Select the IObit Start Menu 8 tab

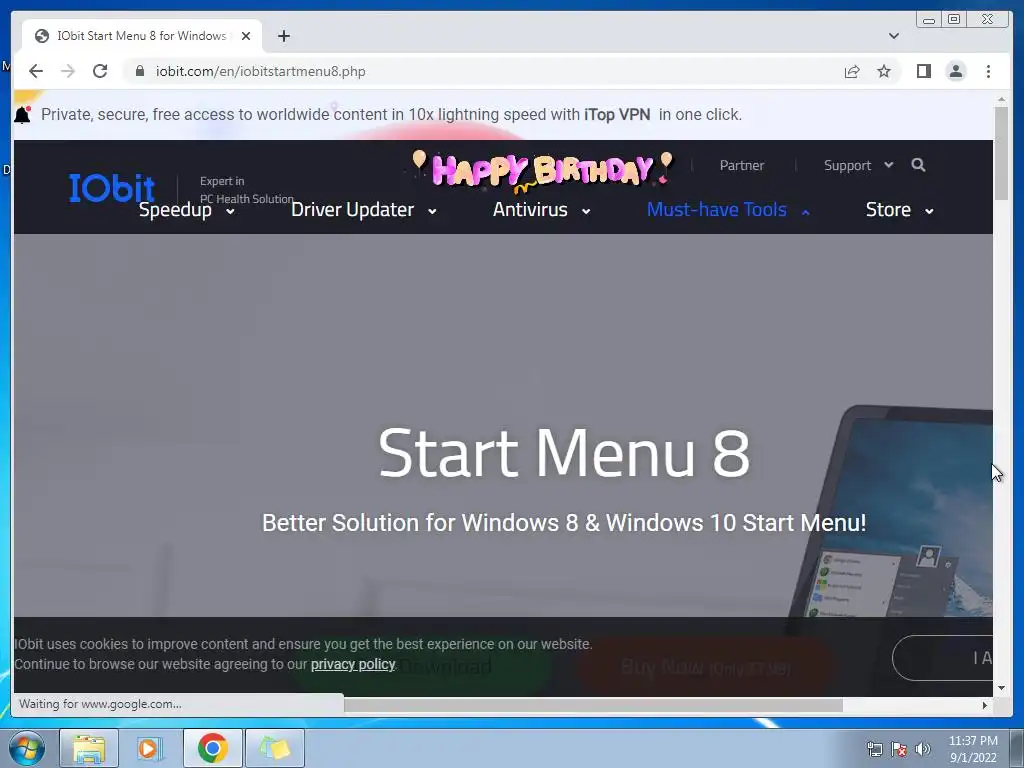(x=142, y=36)
